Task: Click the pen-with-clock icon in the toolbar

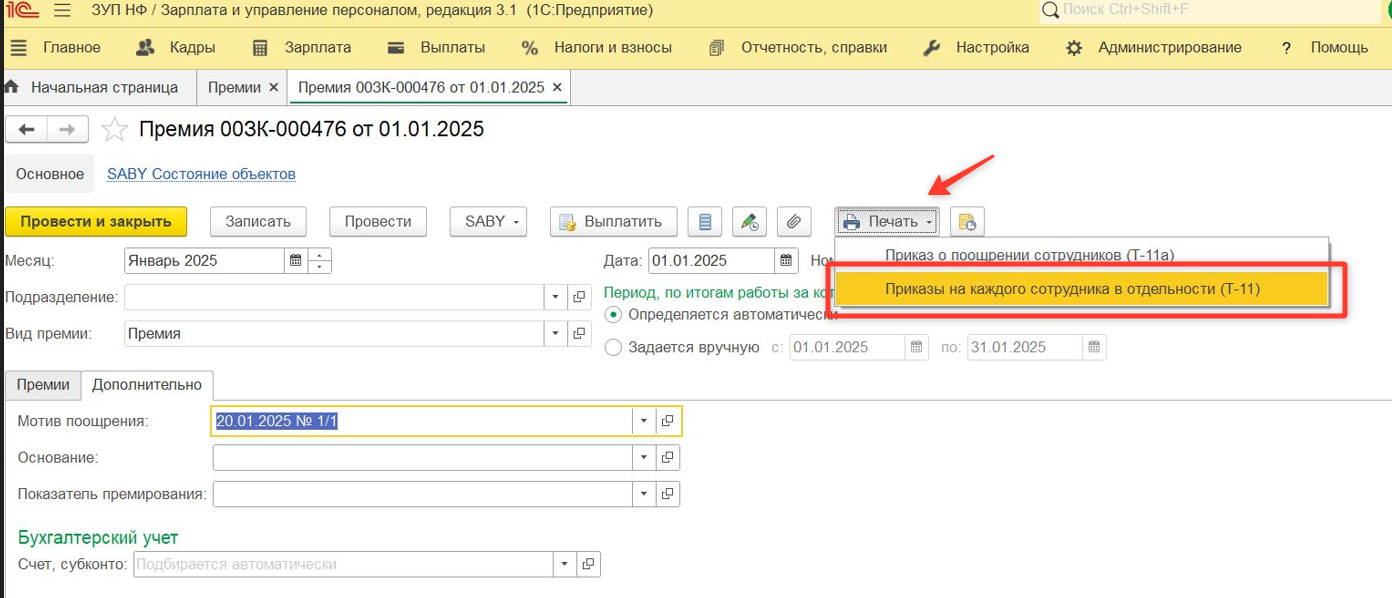Action: (750, 222)
